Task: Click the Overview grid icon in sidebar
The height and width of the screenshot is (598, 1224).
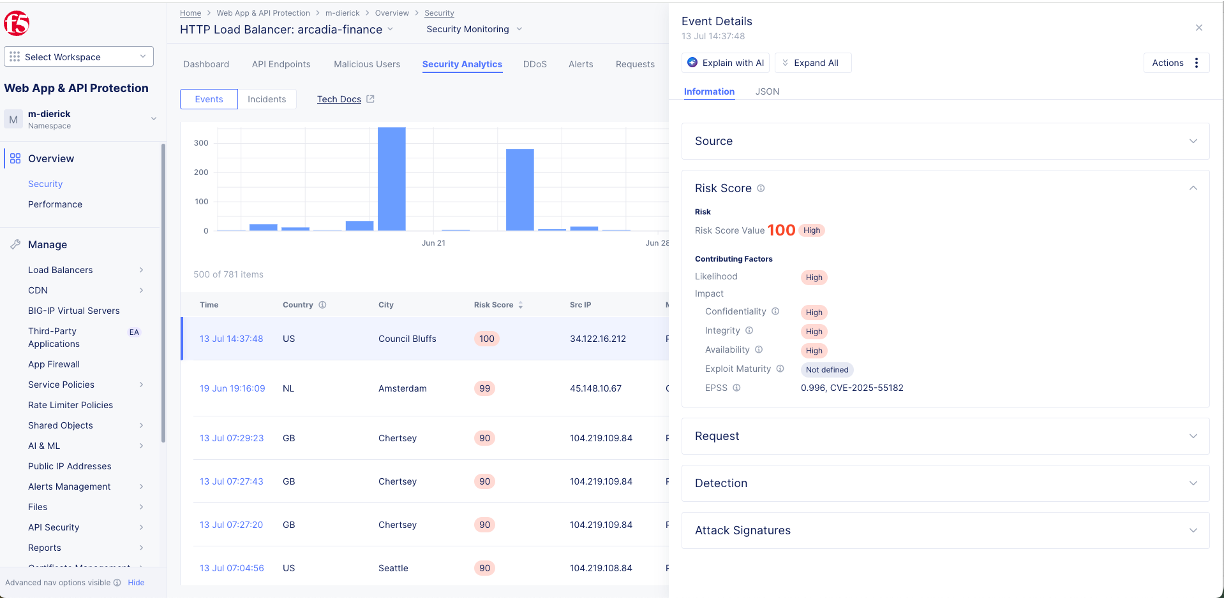Action: 15,158
